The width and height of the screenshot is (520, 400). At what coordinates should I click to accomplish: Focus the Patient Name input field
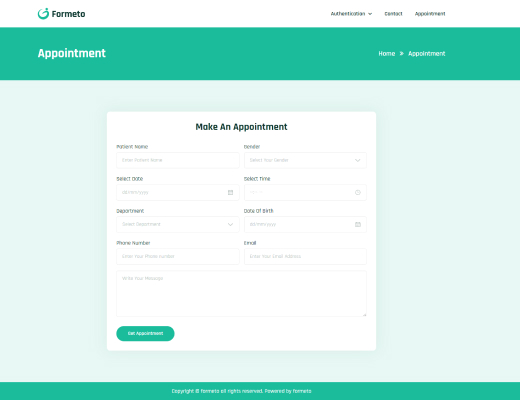point(178,160)
